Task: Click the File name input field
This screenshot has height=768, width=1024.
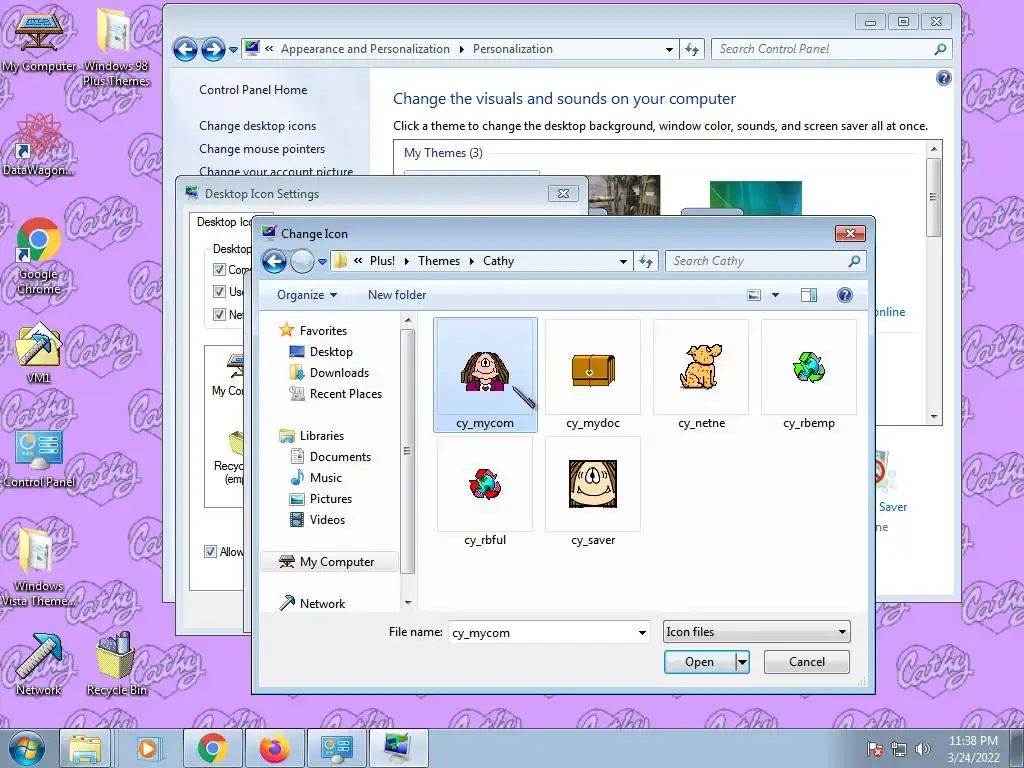Action: coord(542,632)
